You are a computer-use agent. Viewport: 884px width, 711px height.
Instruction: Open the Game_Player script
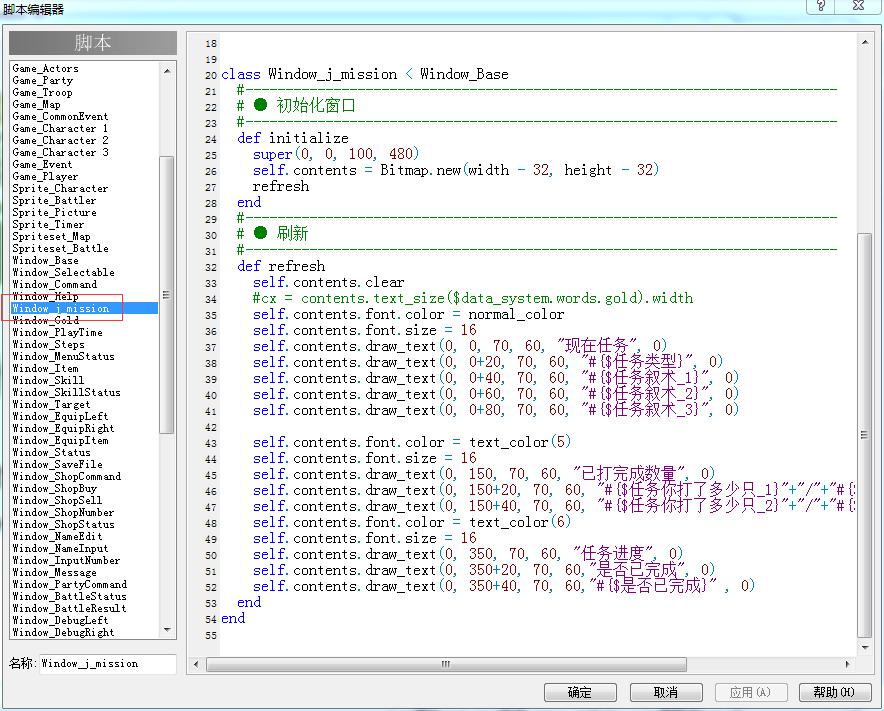tap(45, 176)
